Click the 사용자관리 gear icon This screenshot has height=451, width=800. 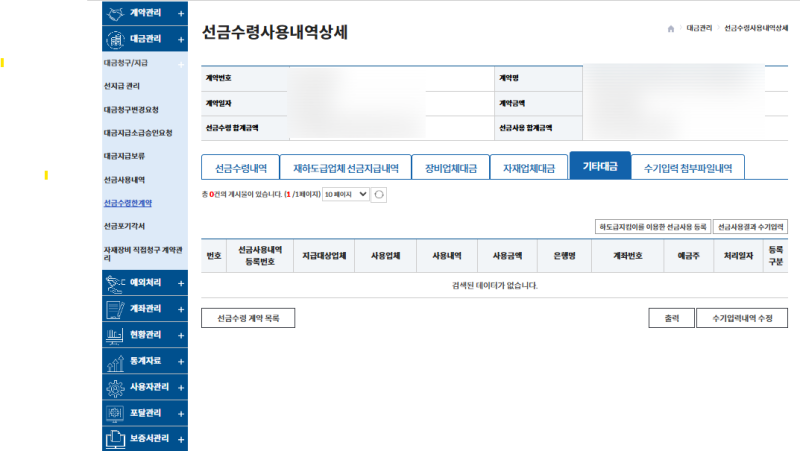coord(115,388)
